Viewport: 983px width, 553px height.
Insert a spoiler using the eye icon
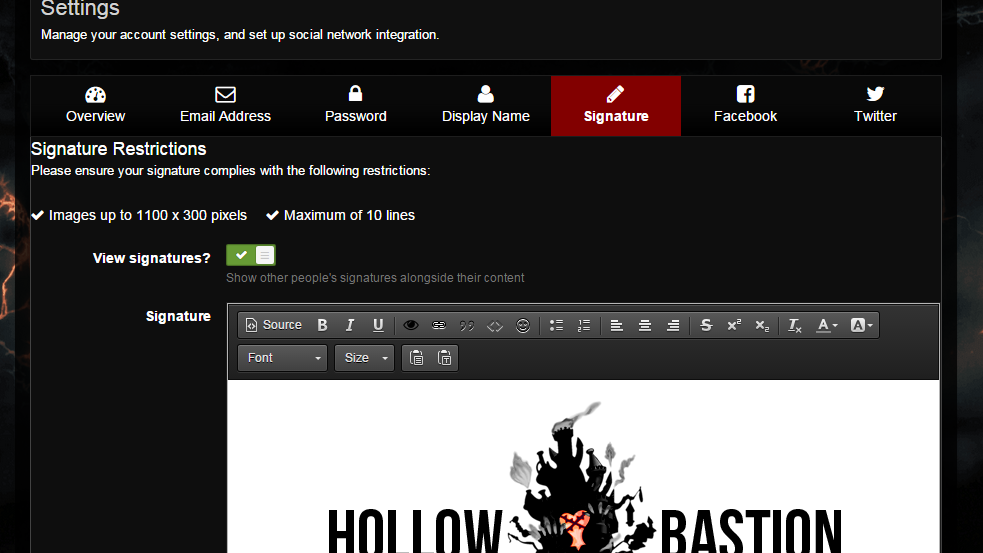(x=411, y=325)
